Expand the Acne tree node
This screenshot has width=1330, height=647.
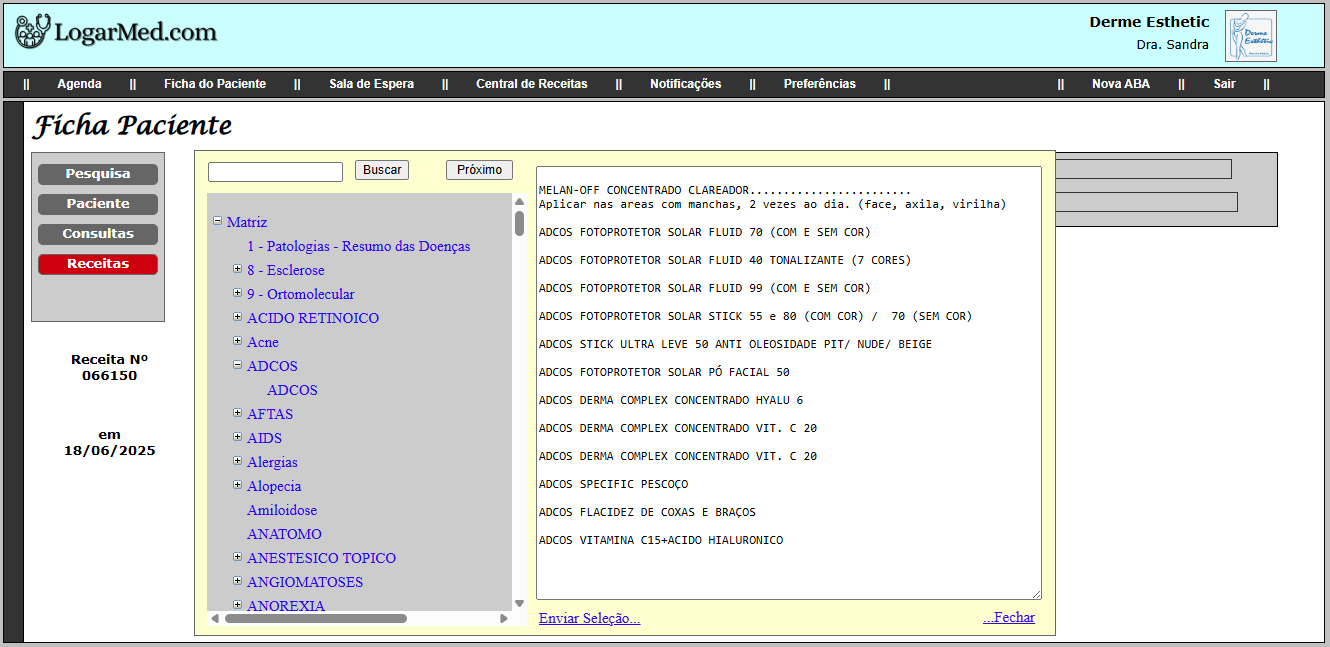point(238,341)
